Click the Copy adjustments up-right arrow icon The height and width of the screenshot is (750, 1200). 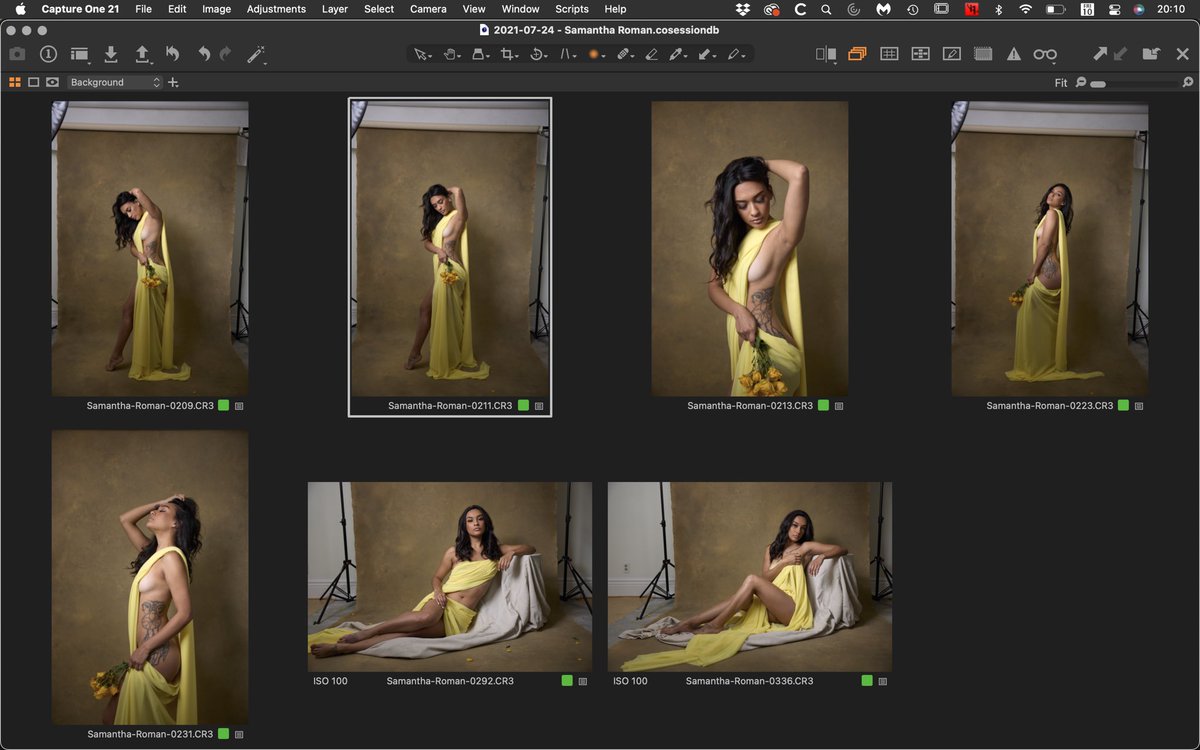1100,55
